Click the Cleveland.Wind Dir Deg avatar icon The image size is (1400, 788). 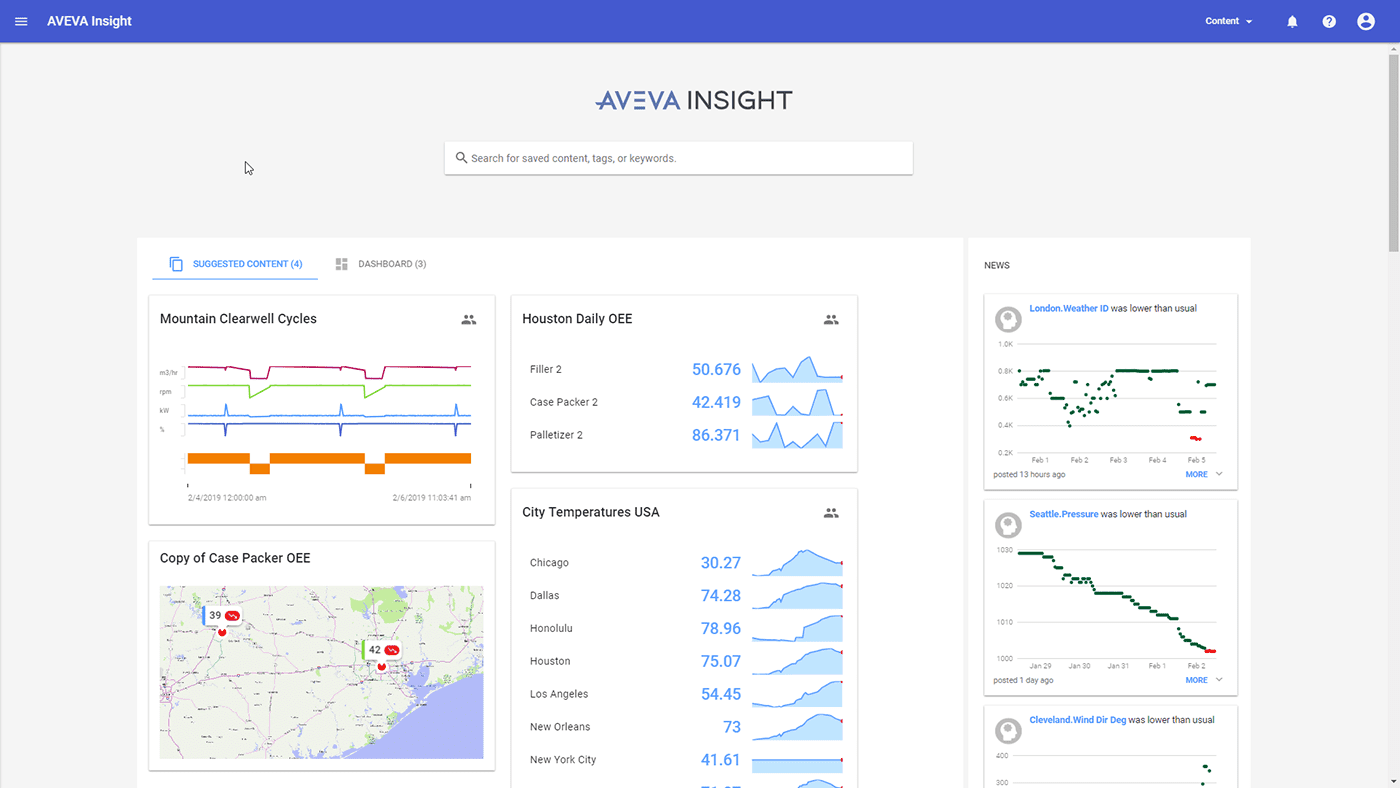click(x=1008, y=731)
